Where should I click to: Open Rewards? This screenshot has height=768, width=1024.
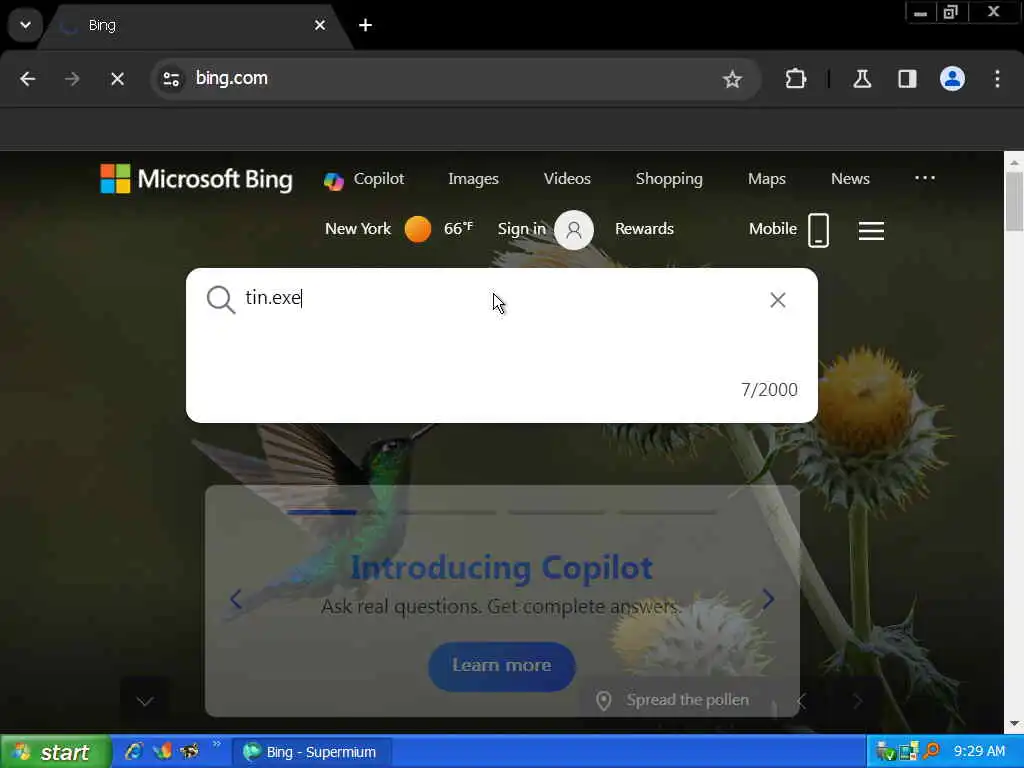(x=644, y=229)
